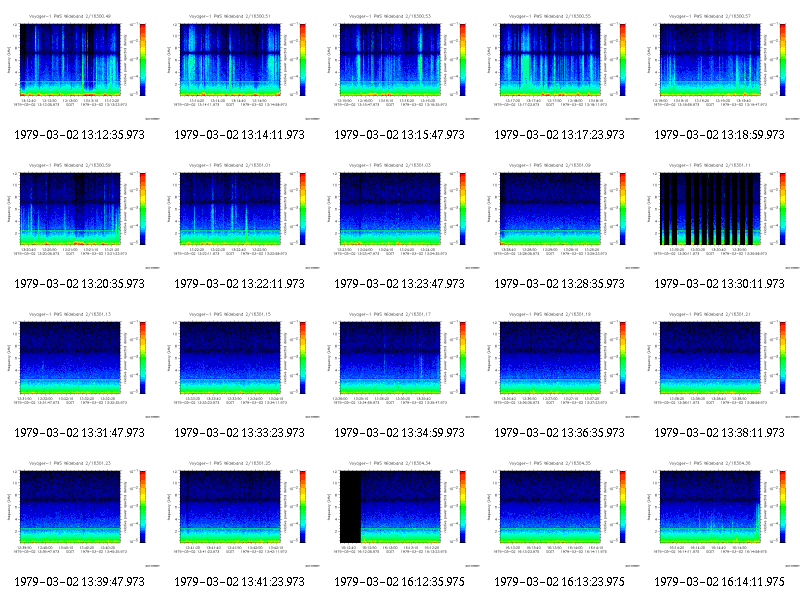800x596 pixels.
Task: Click the caption '1979-03-02 13:31:47.973'
Action: (80, 433)
